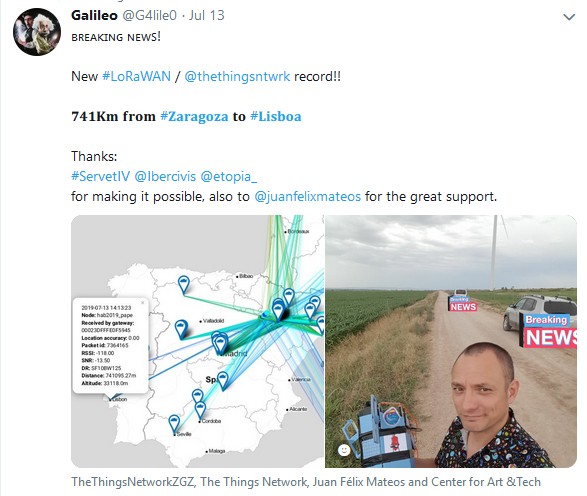This screenshot has width=587, height=496.
Task: Open the selfie photo on dirt road
Action: coord(451,341)
